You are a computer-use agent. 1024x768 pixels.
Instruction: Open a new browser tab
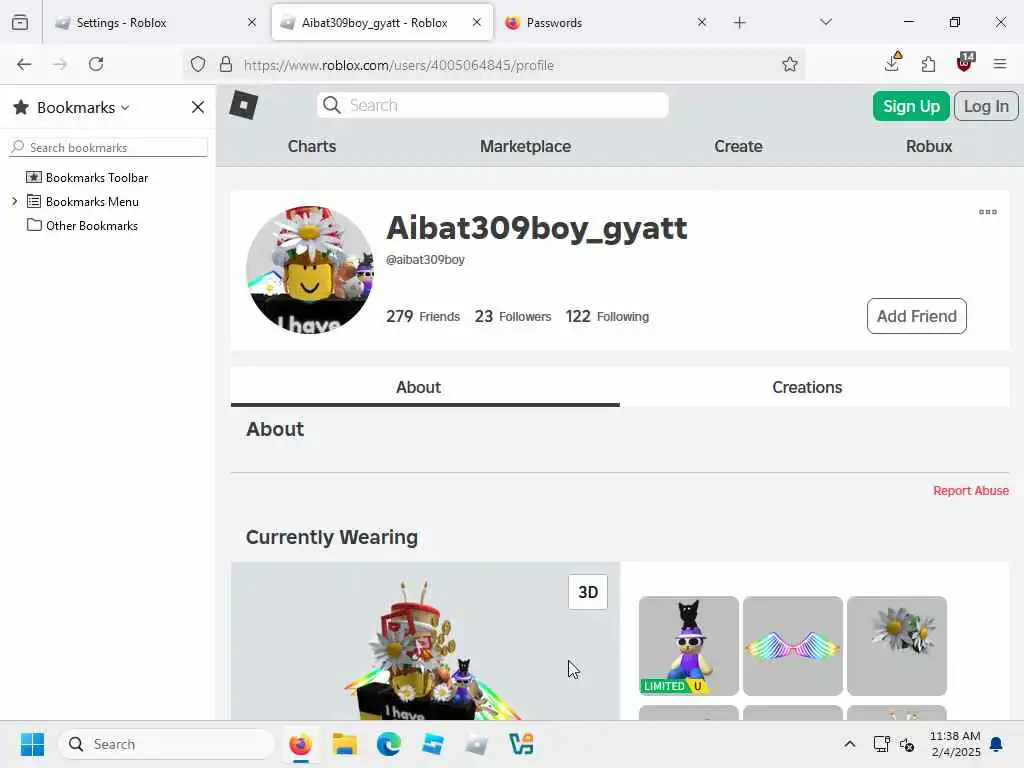click(x=739, y=23)
